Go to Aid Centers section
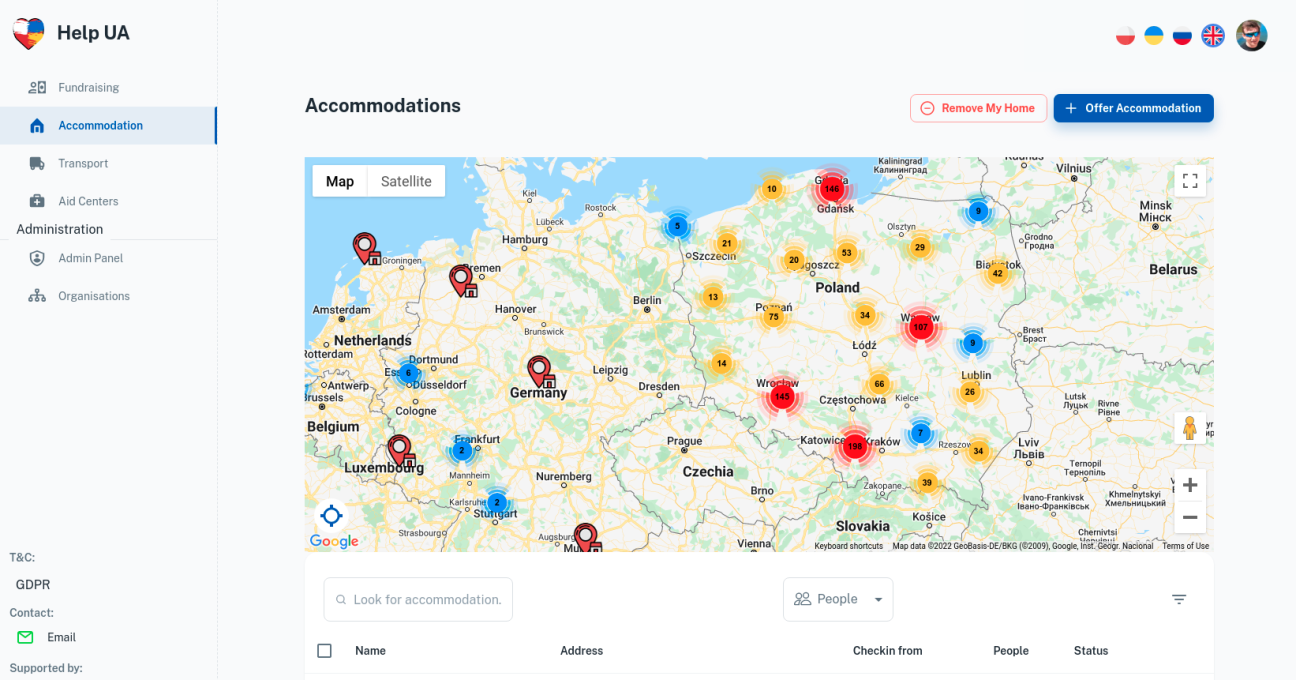Image resolution: width=1296 pixels, height=680 pixels. pos(108,201)
